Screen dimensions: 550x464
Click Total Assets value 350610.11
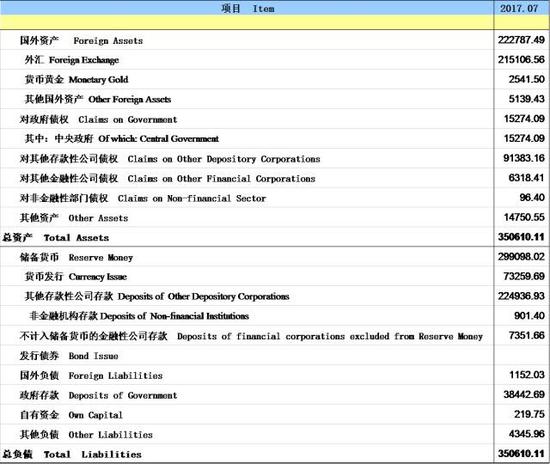coord(521,237)
